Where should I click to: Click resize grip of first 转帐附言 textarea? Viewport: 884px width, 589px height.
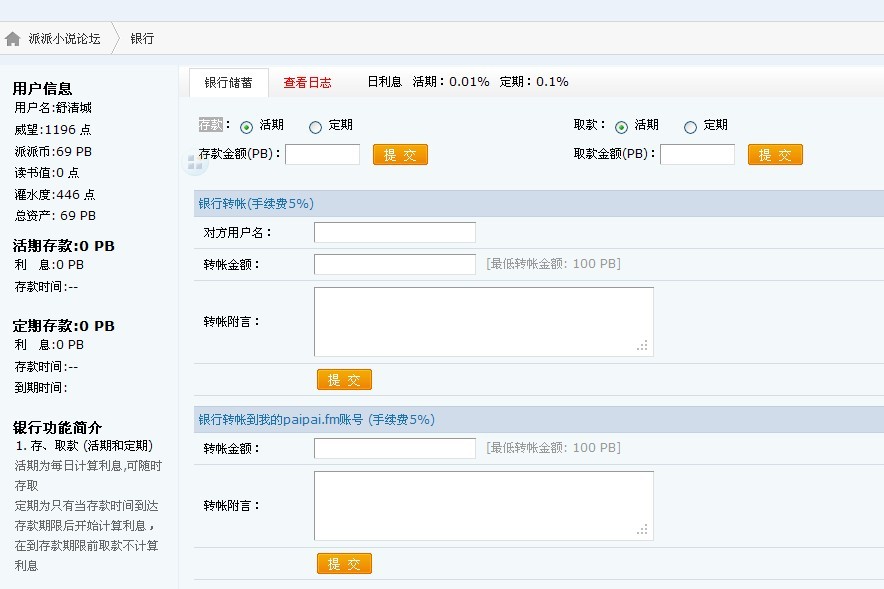click(642, 346)
